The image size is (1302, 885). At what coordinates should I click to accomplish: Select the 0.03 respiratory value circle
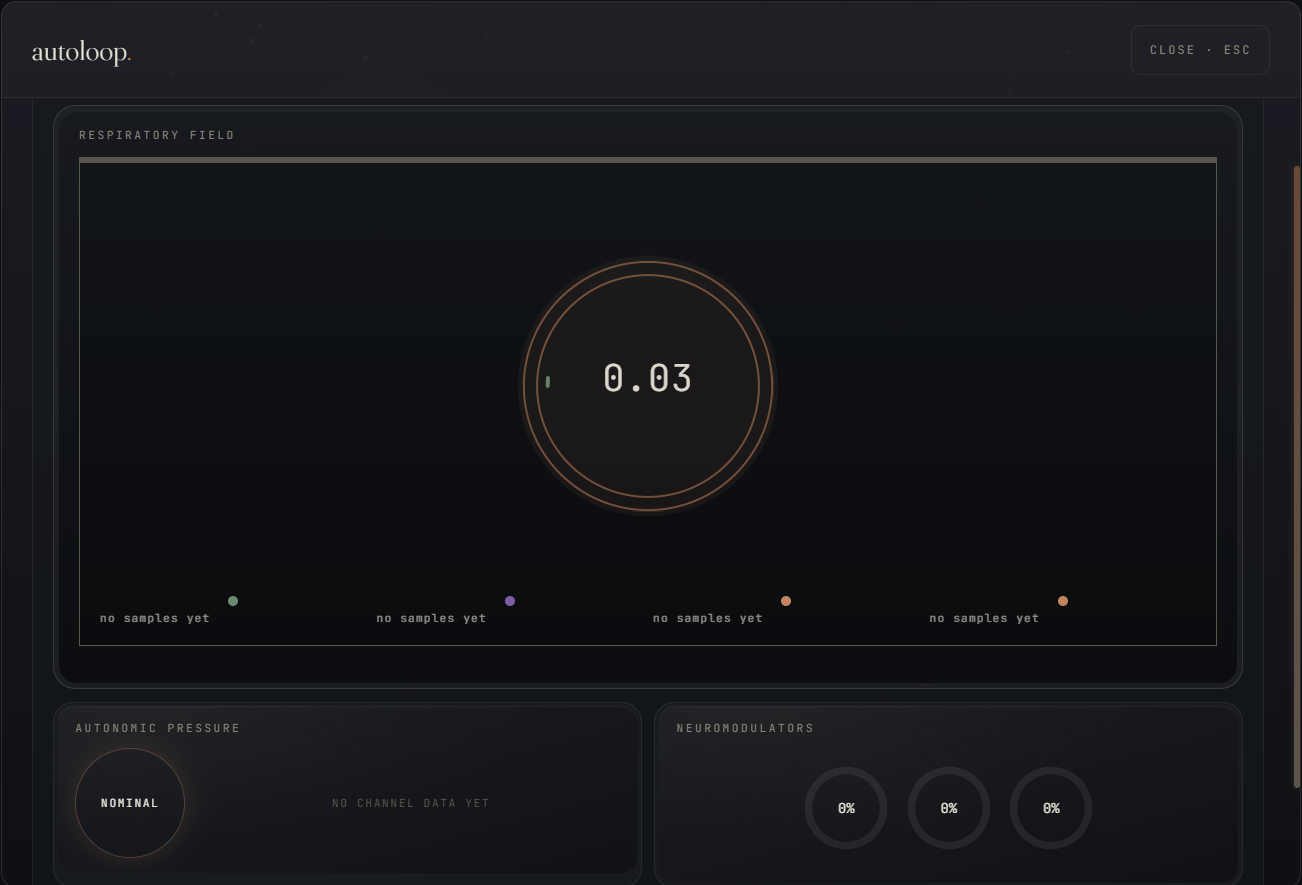648,386
